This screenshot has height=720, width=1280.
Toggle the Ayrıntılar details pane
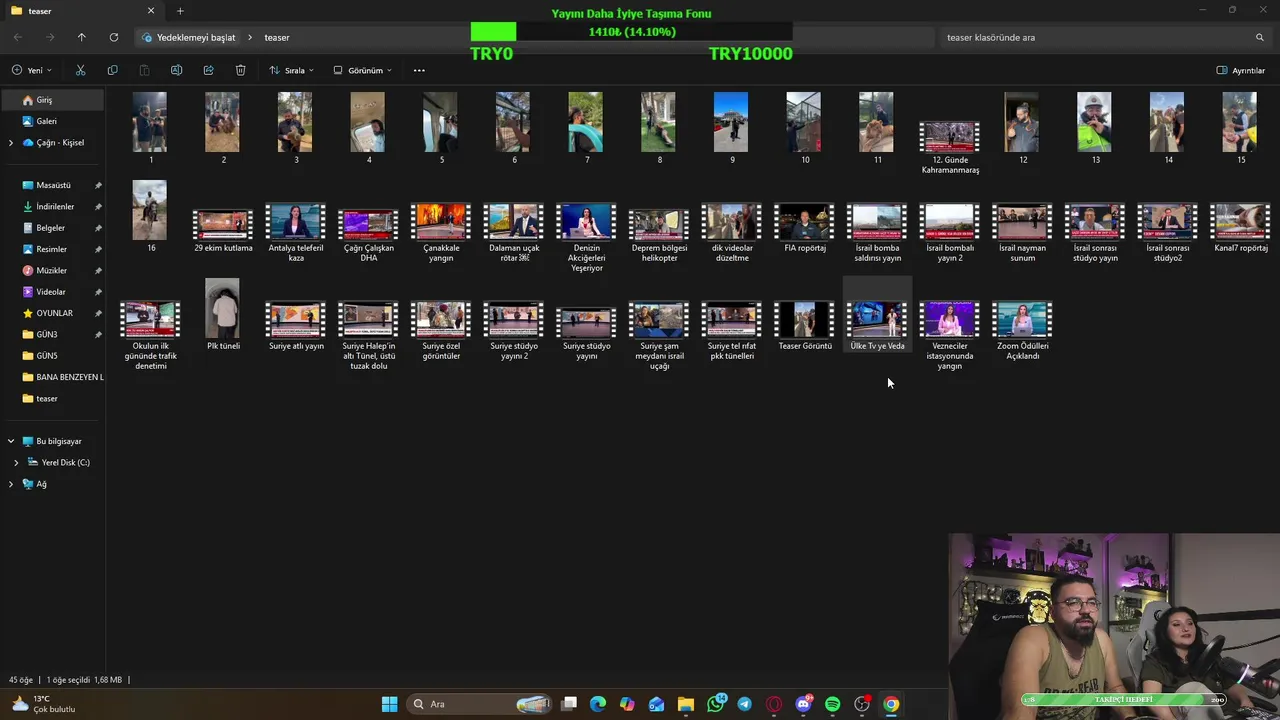[1241, 70]
